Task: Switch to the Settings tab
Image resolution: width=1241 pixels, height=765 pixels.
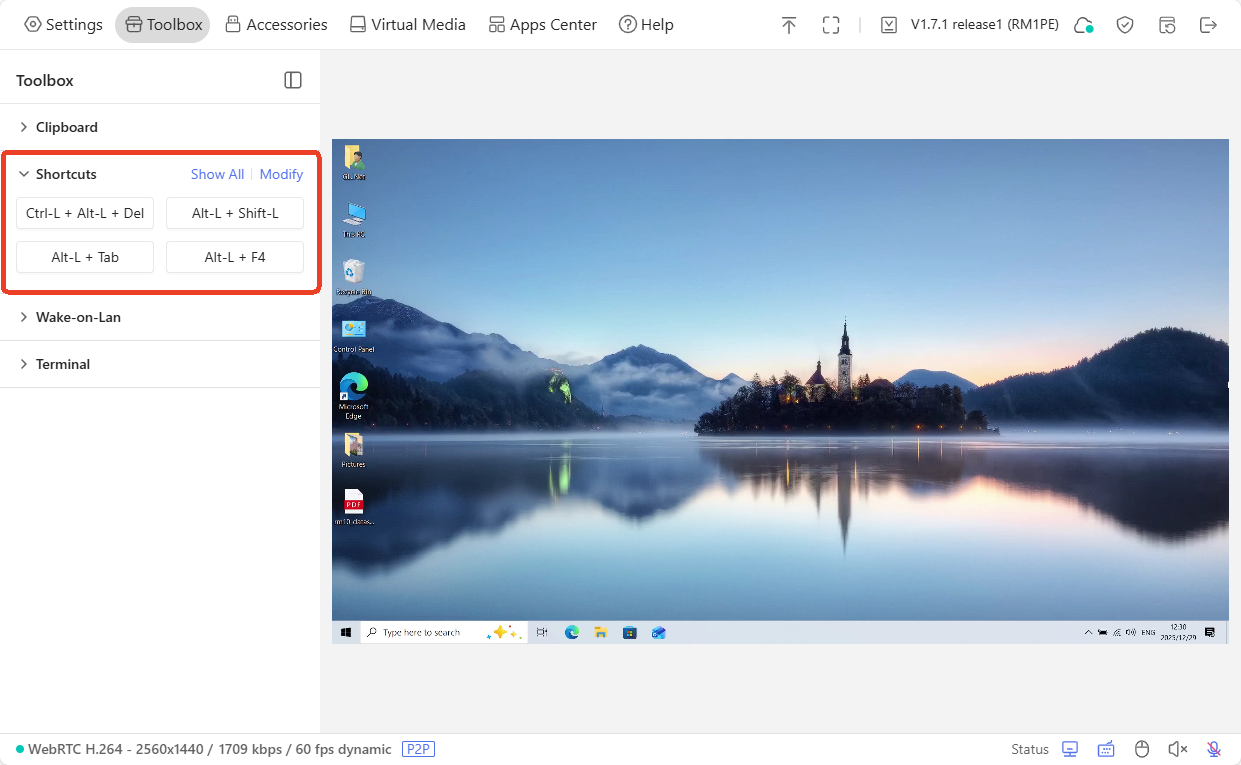Action: point(63,24)
